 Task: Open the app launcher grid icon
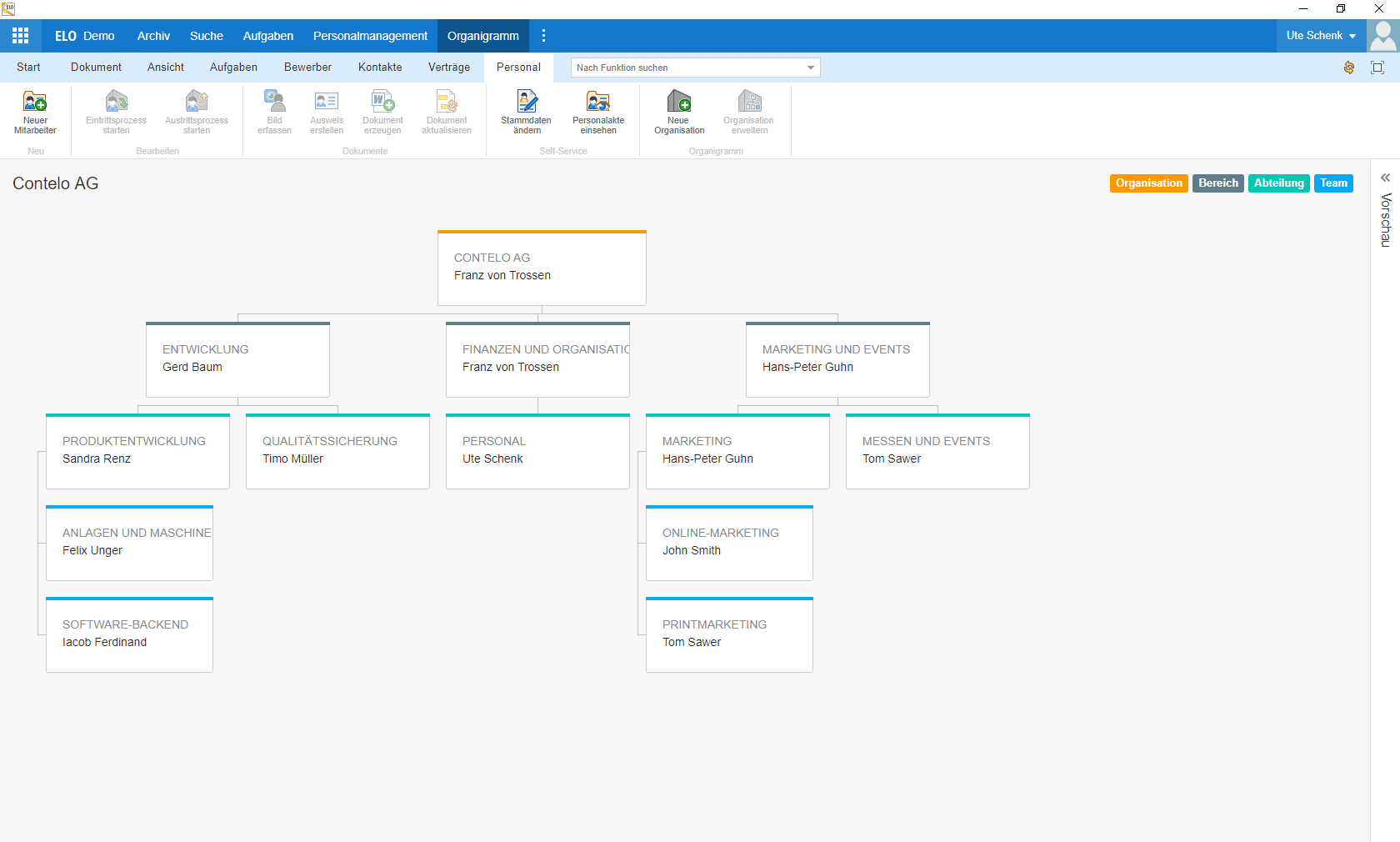(21, 36)
